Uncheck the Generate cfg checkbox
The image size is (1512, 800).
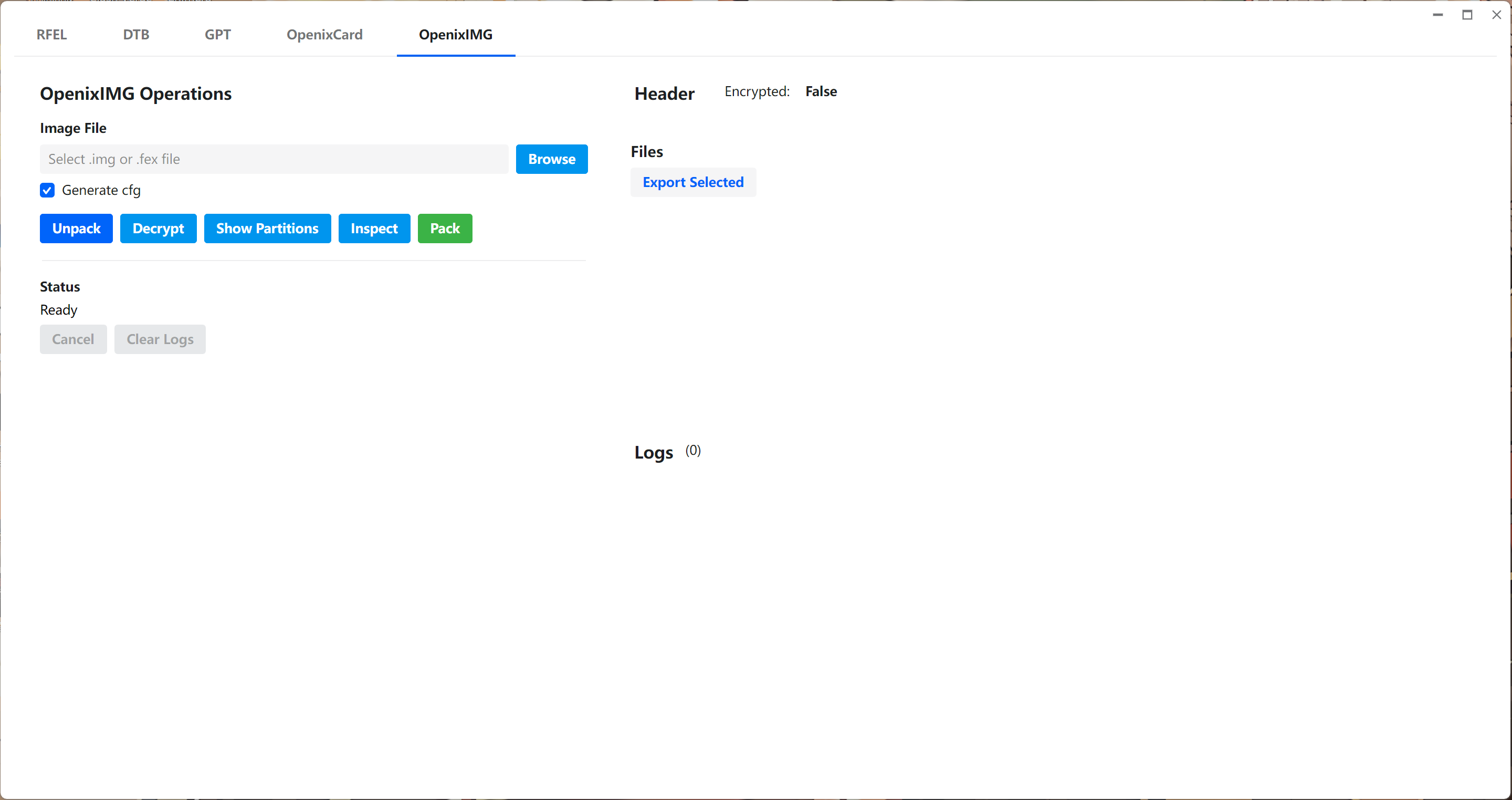coord(48,190)
